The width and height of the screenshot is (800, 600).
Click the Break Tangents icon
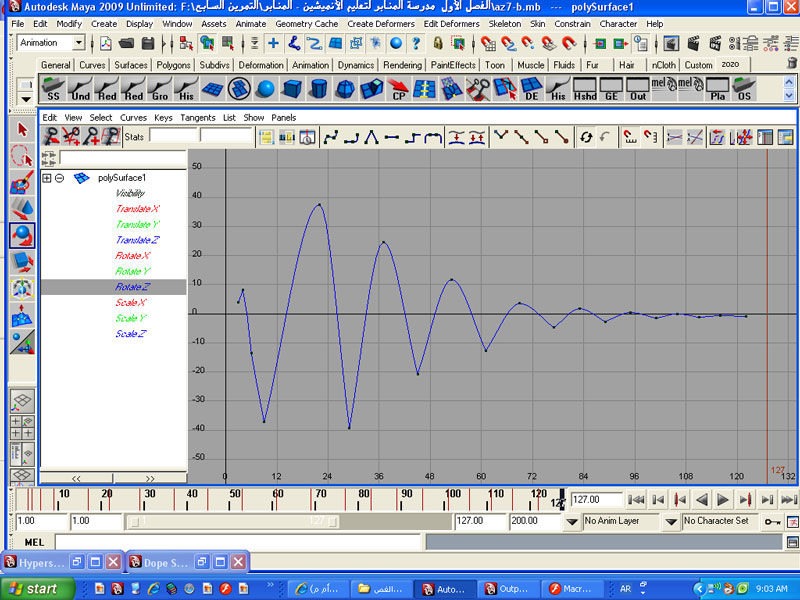[502, 137]
